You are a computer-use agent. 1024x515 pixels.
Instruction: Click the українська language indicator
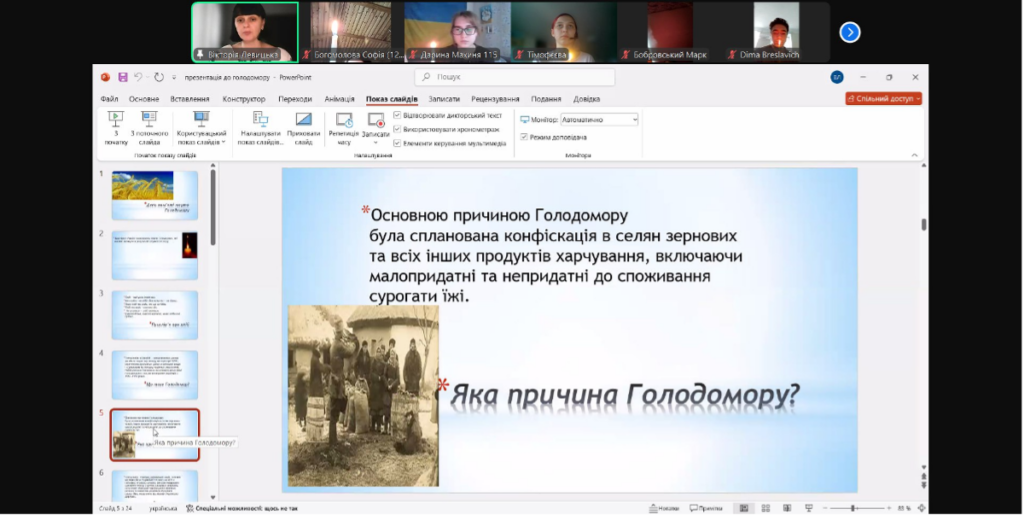point(163,508)
